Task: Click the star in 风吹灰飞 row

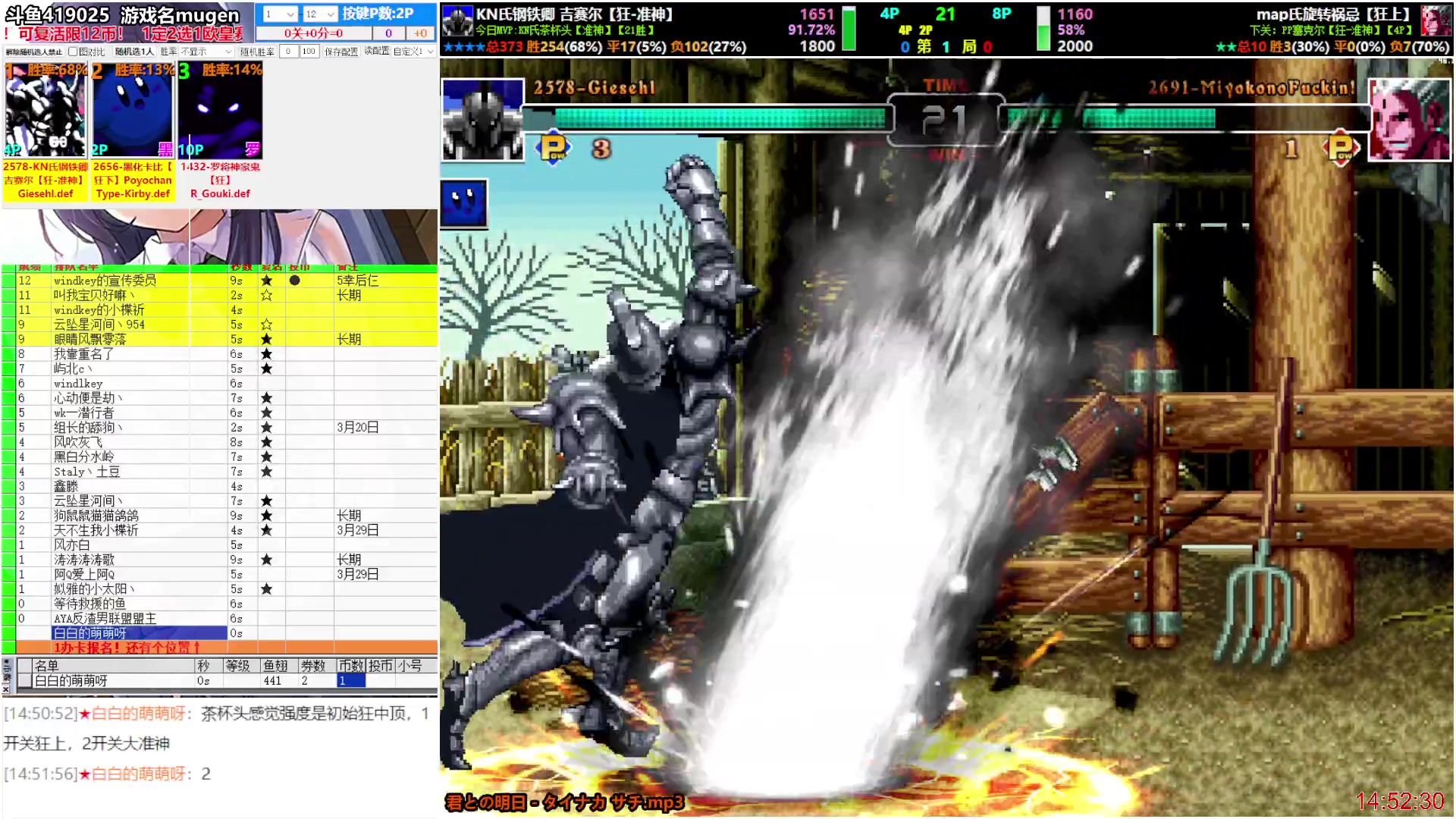Action: click(266, 442)
